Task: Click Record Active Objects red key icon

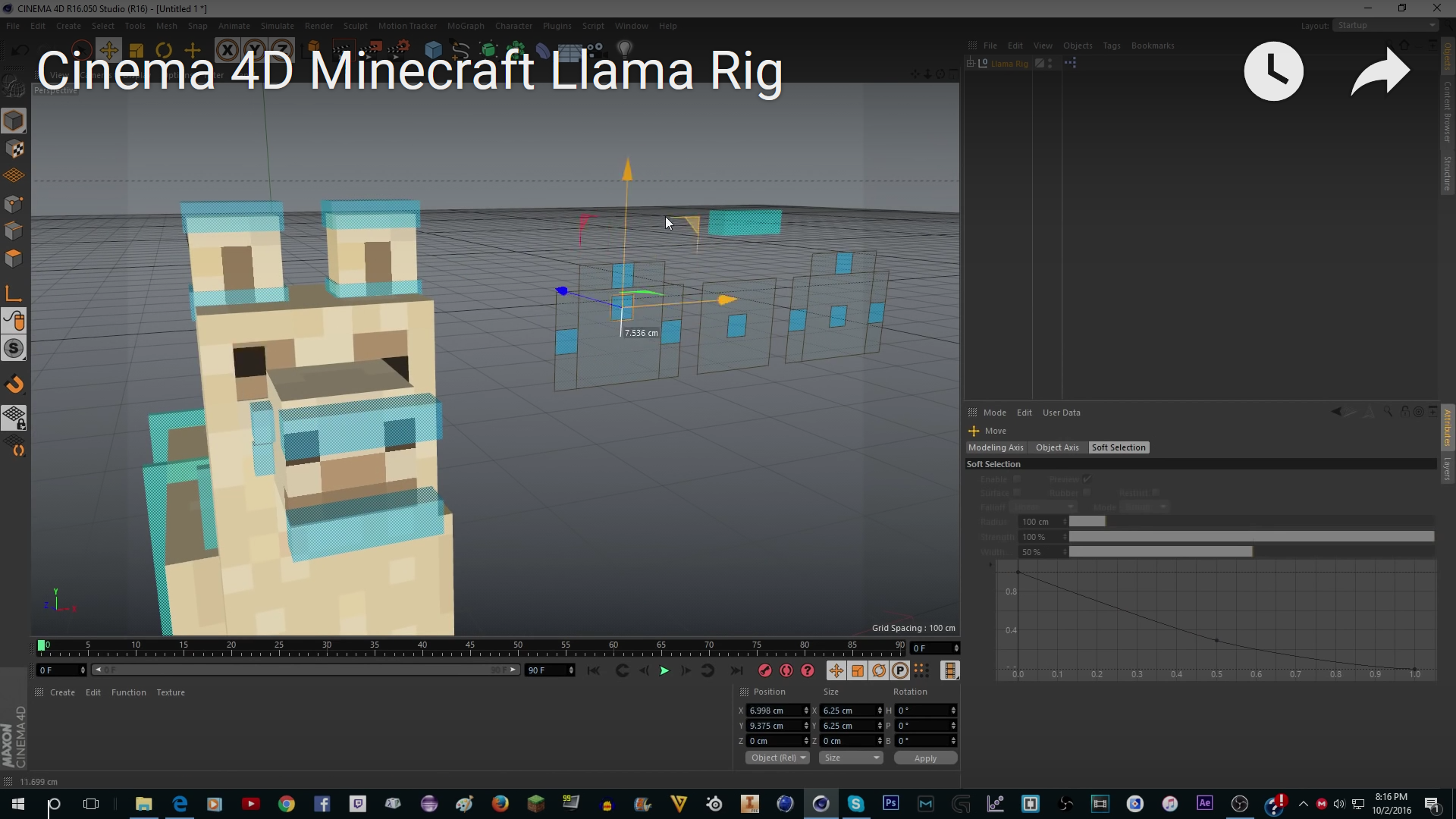Action: click(x=765, y=670)
